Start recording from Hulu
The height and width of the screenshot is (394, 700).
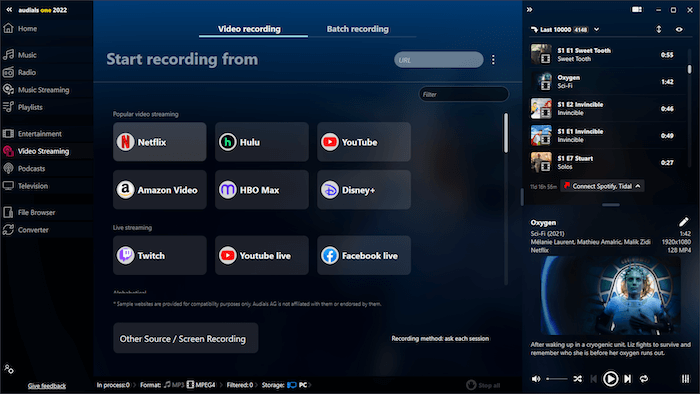coord(262,142)
